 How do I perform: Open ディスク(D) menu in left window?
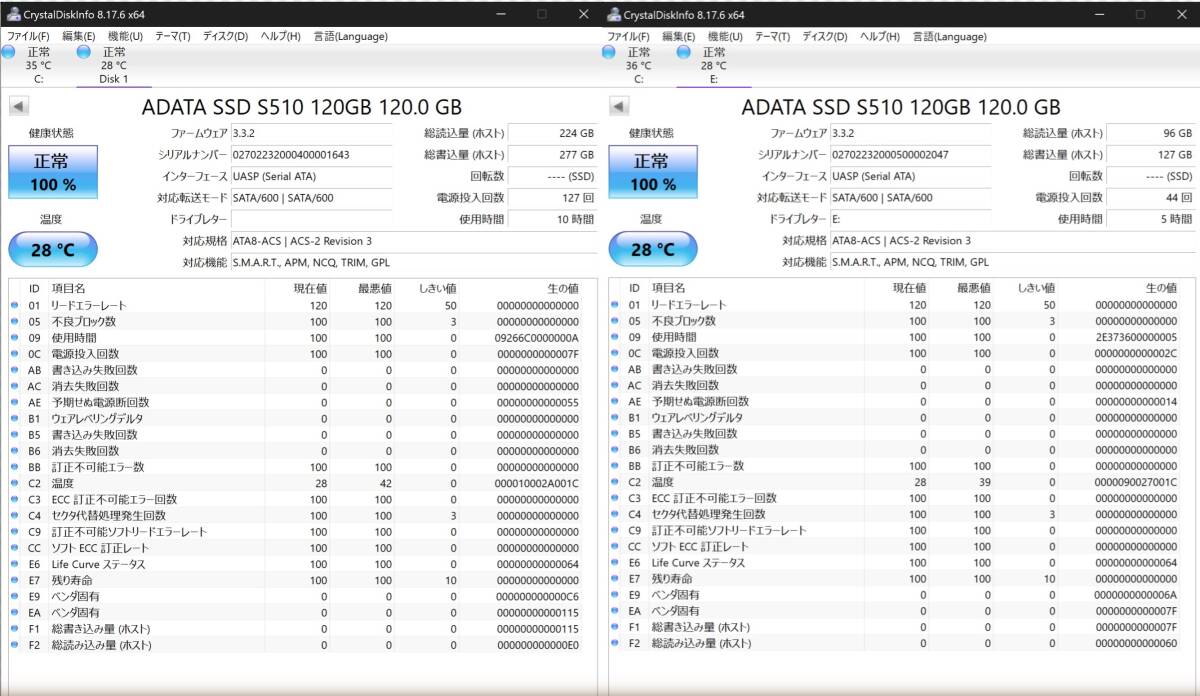[225, 36]
